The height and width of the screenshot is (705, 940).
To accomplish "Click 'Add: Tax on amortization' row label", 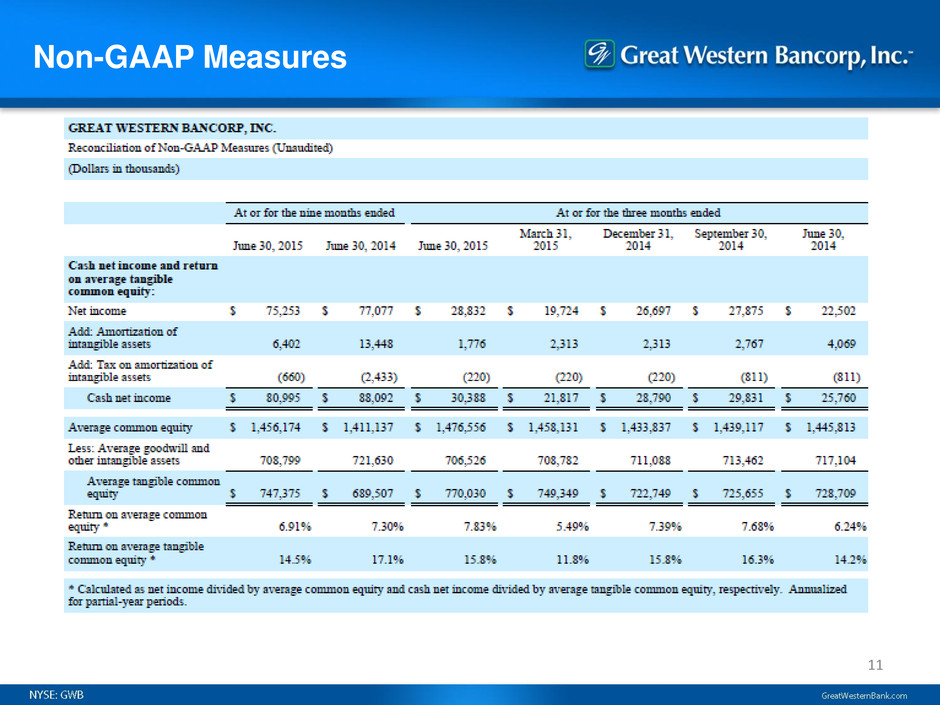I will point(140,371).
